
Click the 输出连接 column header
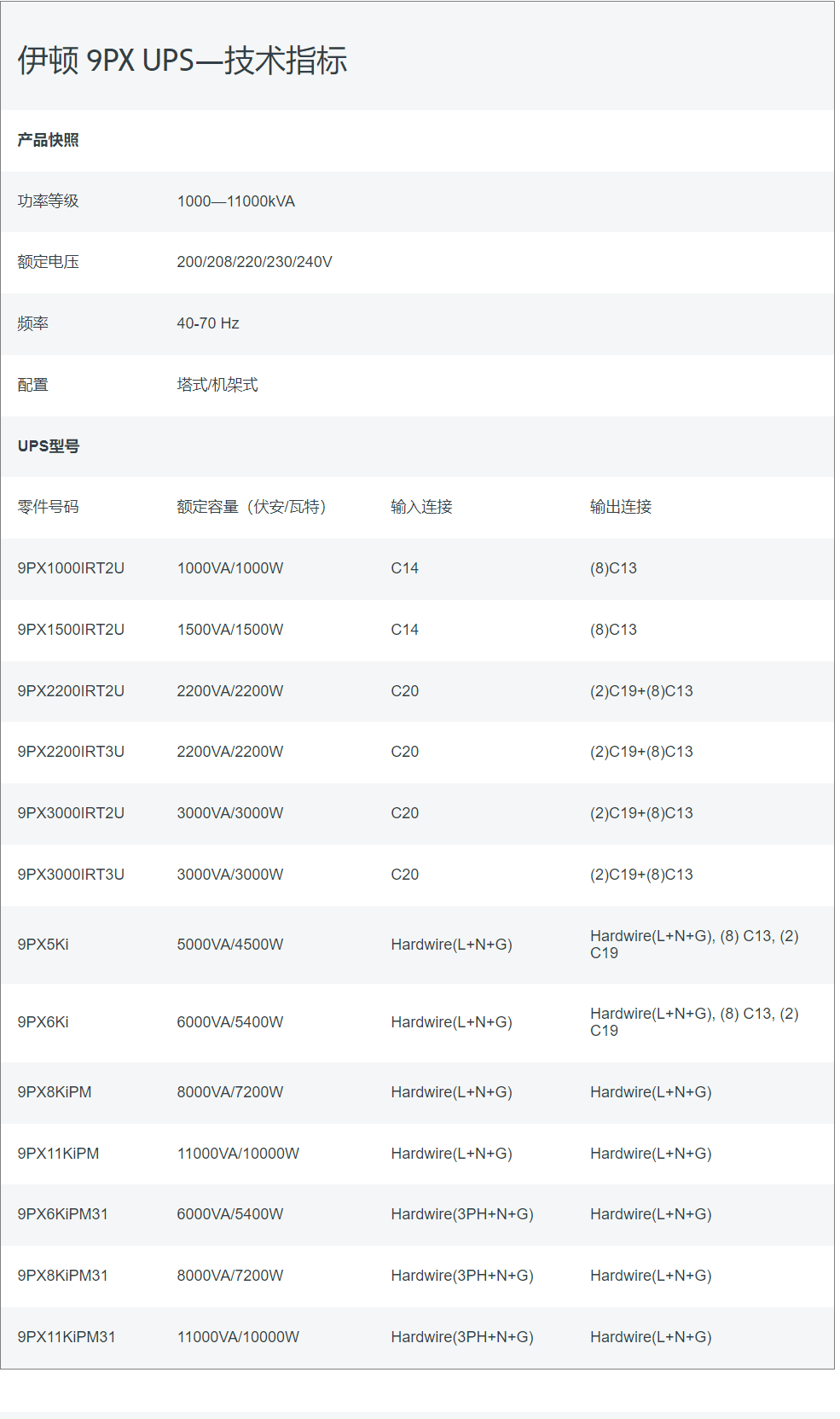(x=621, y=507)
